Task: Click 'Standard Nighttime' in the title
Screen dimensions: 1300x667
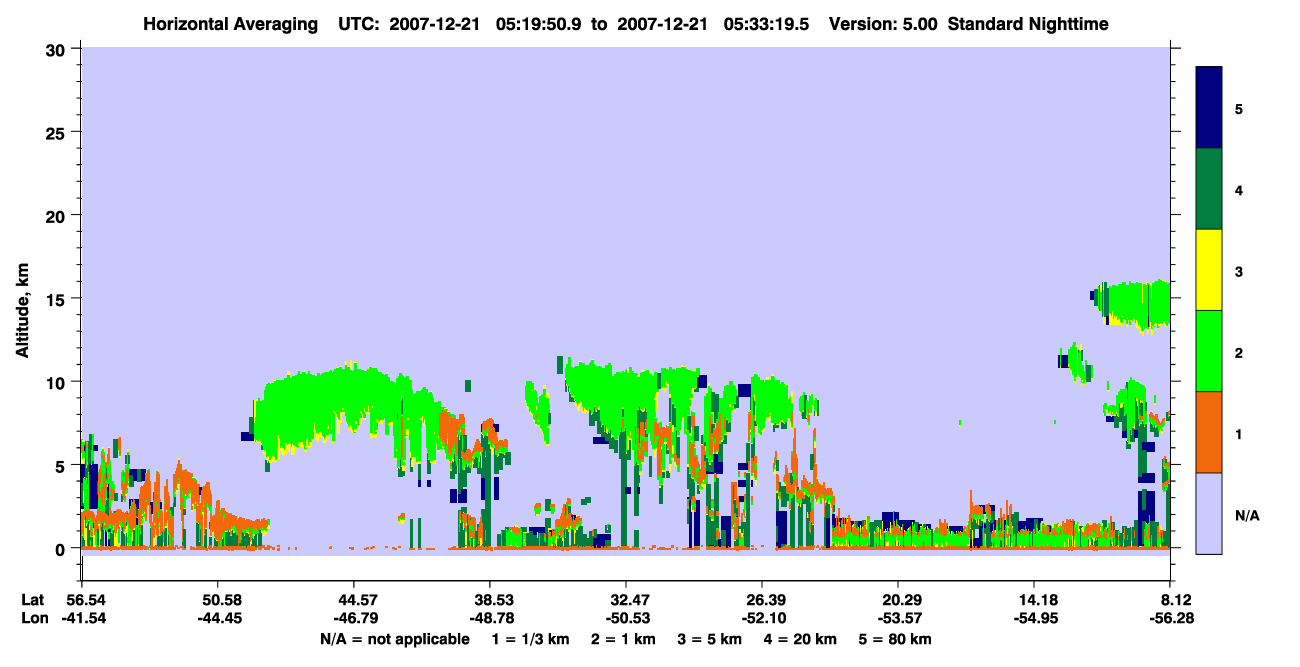Action: [x=1028, y=24]
